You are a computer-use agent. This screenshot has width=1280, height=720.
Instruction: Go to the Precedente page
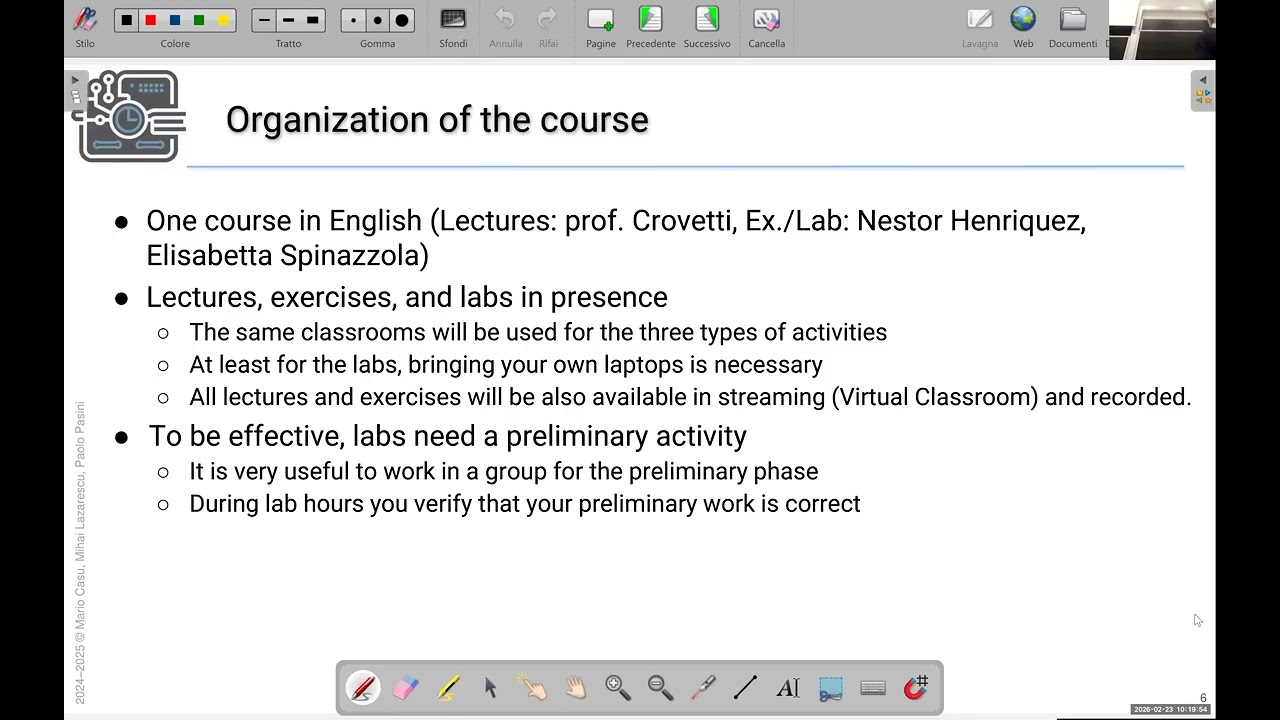coord(651,27)
